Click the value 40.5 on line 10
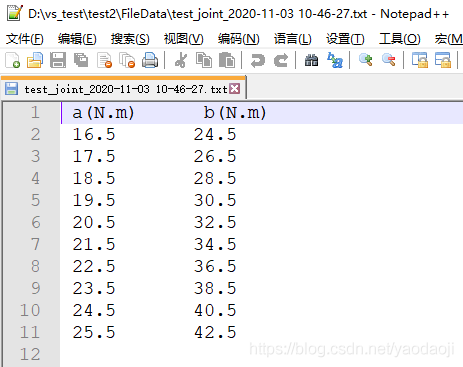The height and width of the screenshot is (367, 463). (x=215, y=311)
